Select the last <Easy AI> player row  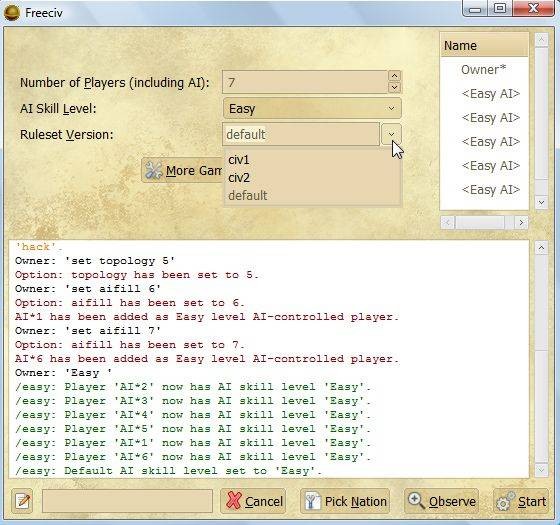pyautogui.click(x=484, y=189)
